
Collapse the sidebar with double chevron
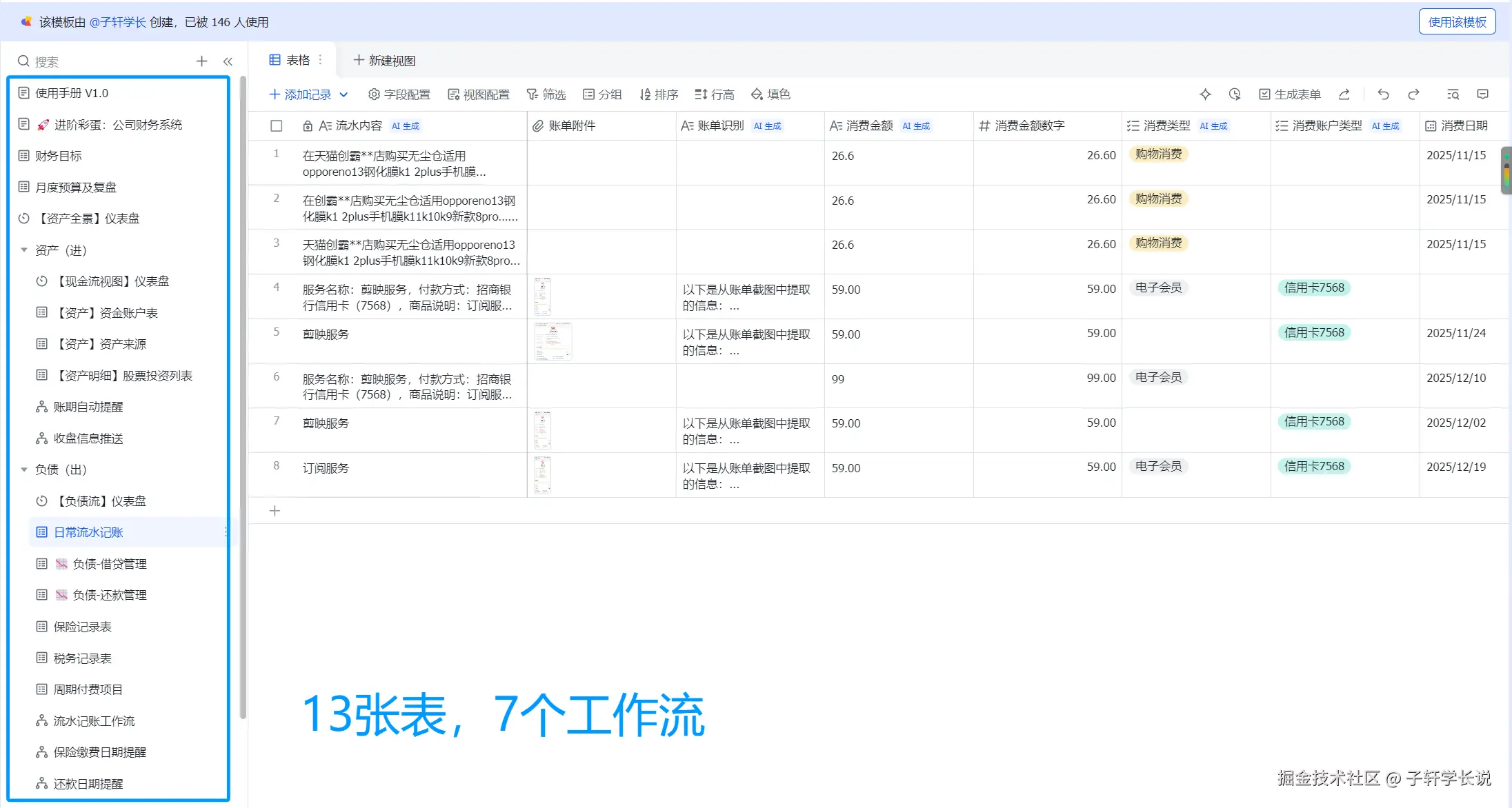coord(228,61)
